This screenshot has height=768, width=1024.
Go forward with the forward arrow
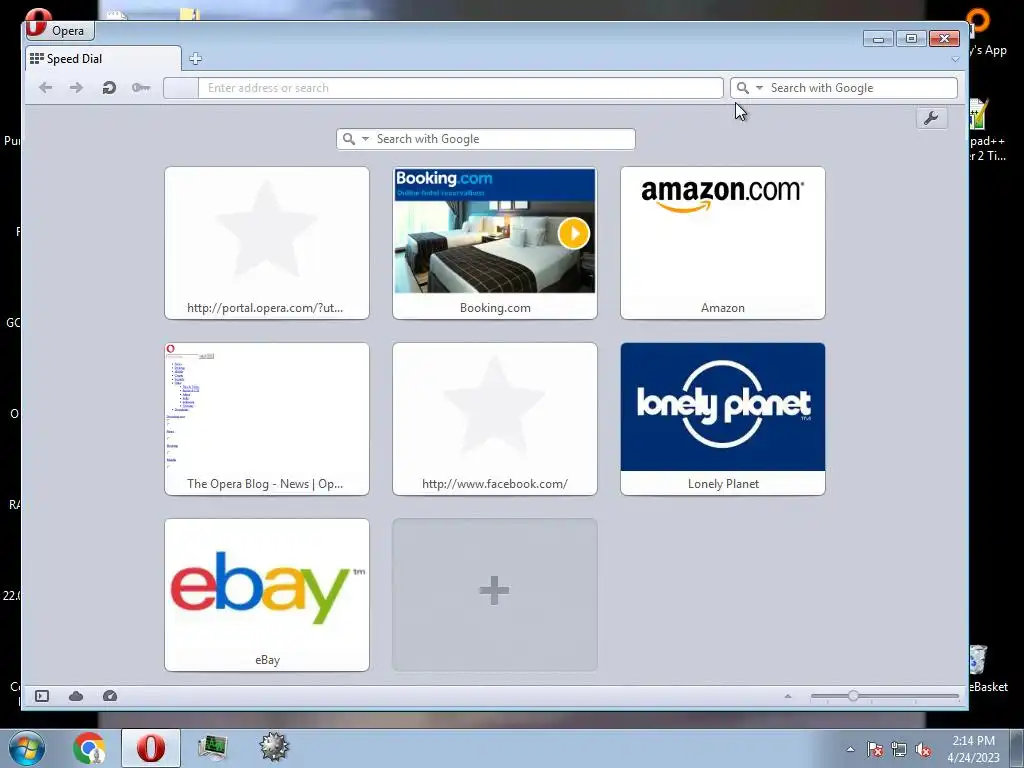pyautogui.click(x=76, y=88)
